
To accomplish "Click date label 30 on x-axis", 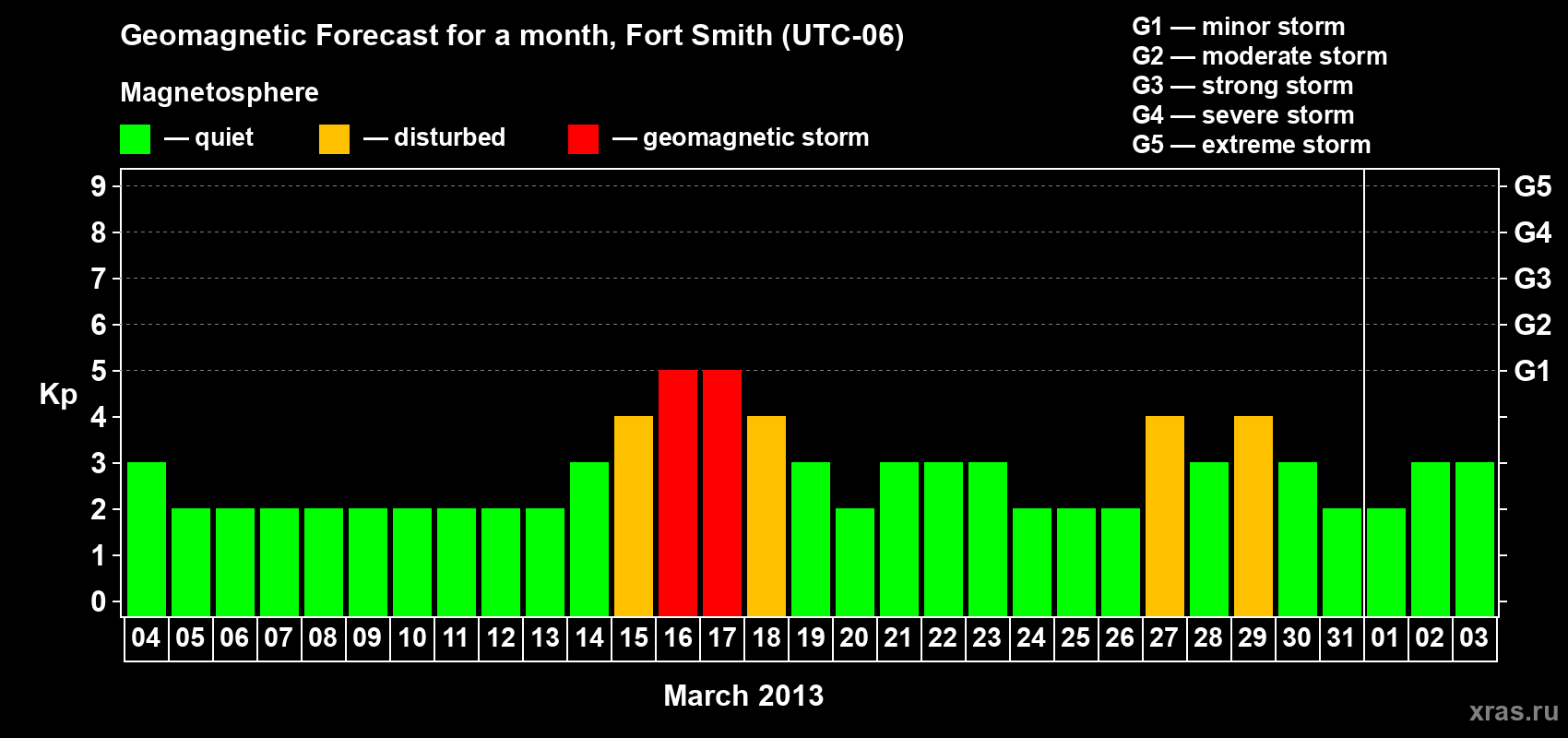I will (x=1297, y=637).
